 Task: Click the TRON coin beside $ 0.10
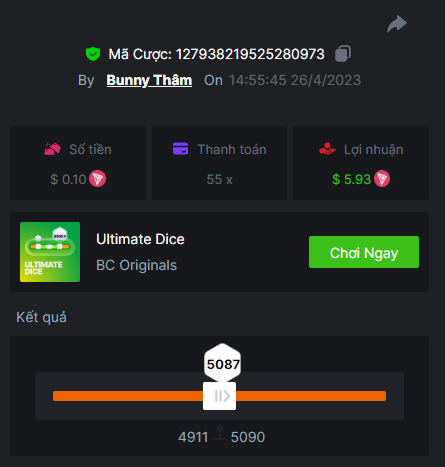(x=98, y=179)
